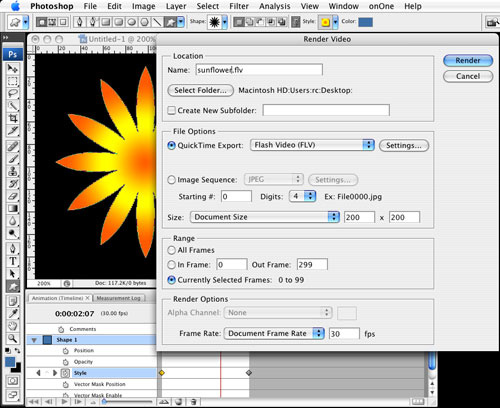Select In Frame range radio button
The height and width of the screenshot is (408, 500).
tap(171, 265)
